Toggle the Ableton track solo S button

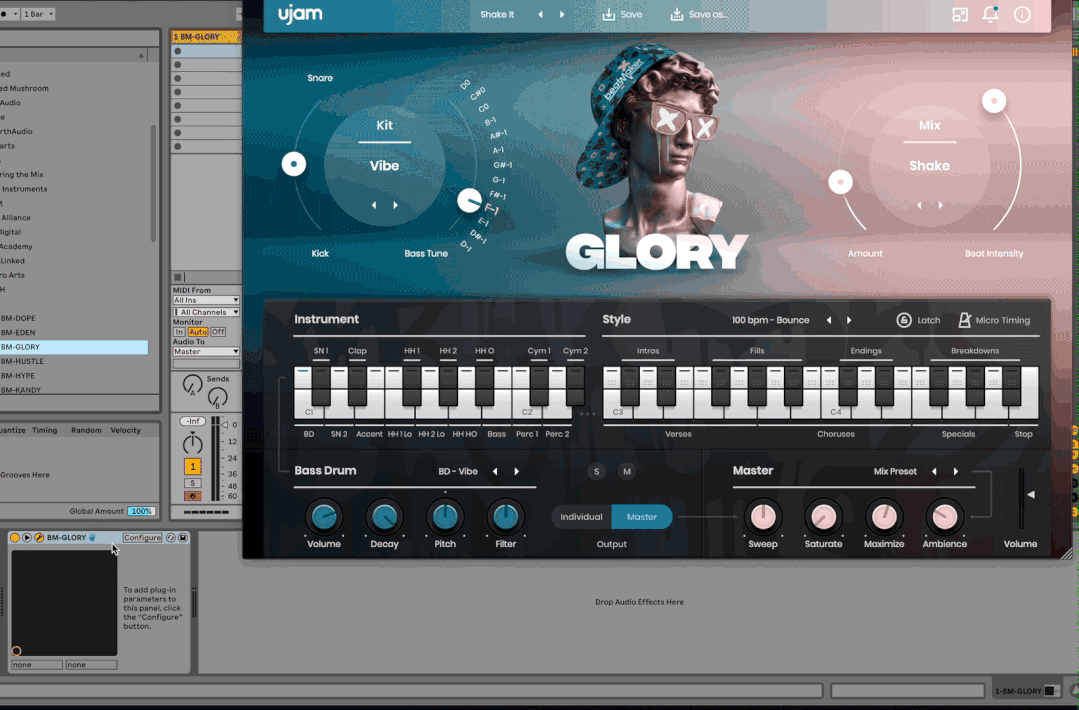193,483
